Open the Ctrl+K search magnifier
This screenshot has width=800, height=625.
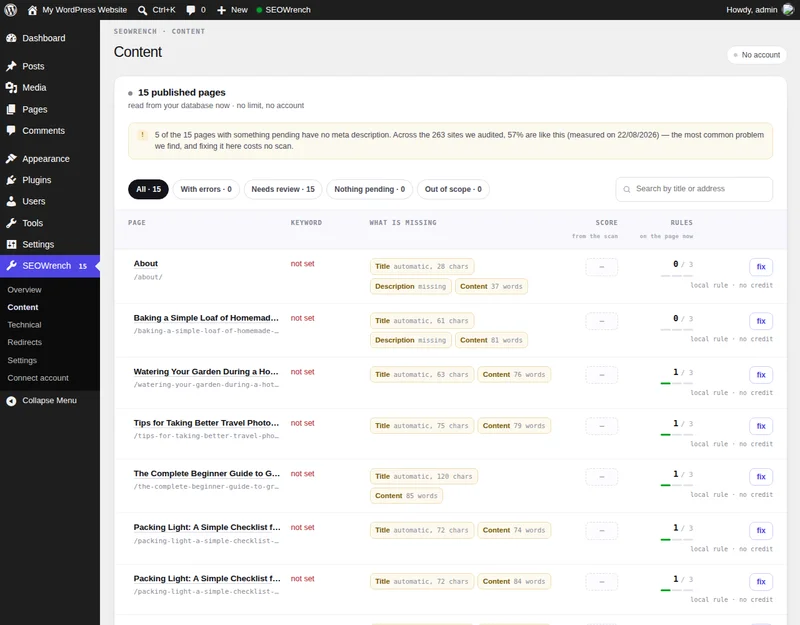(143, 10)
